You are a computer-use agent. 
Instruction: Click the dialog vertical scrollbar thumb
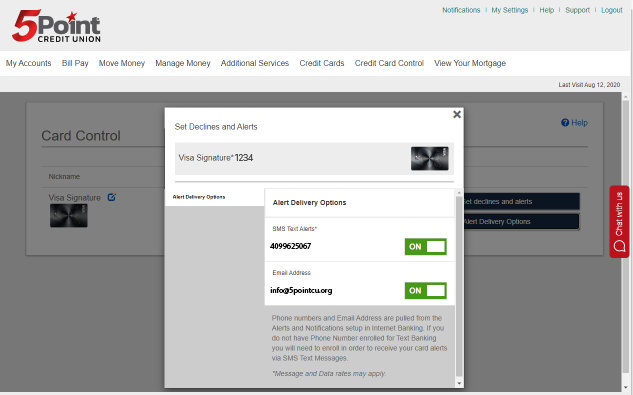click(459, 287)
